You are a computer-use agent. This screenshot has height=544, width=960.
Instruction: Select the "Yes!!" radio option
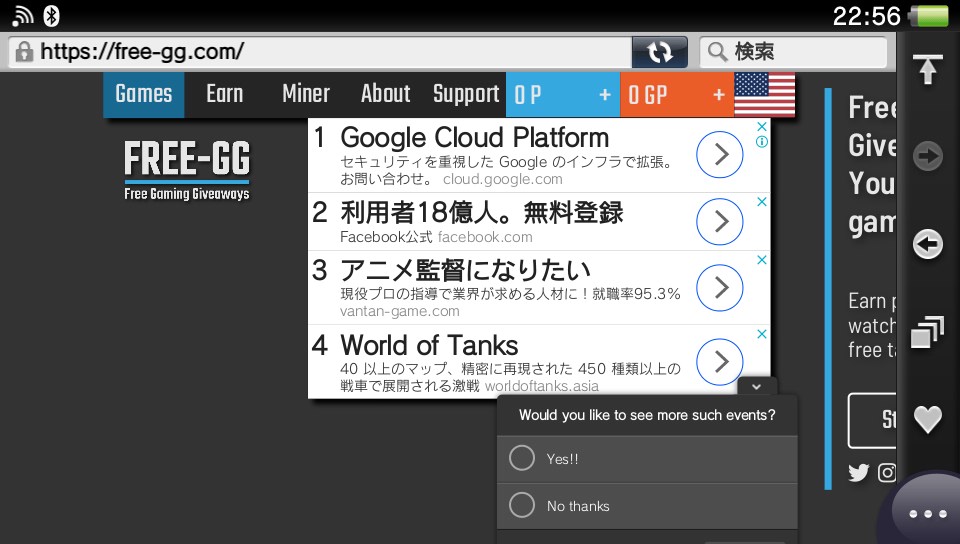[522, 458]
